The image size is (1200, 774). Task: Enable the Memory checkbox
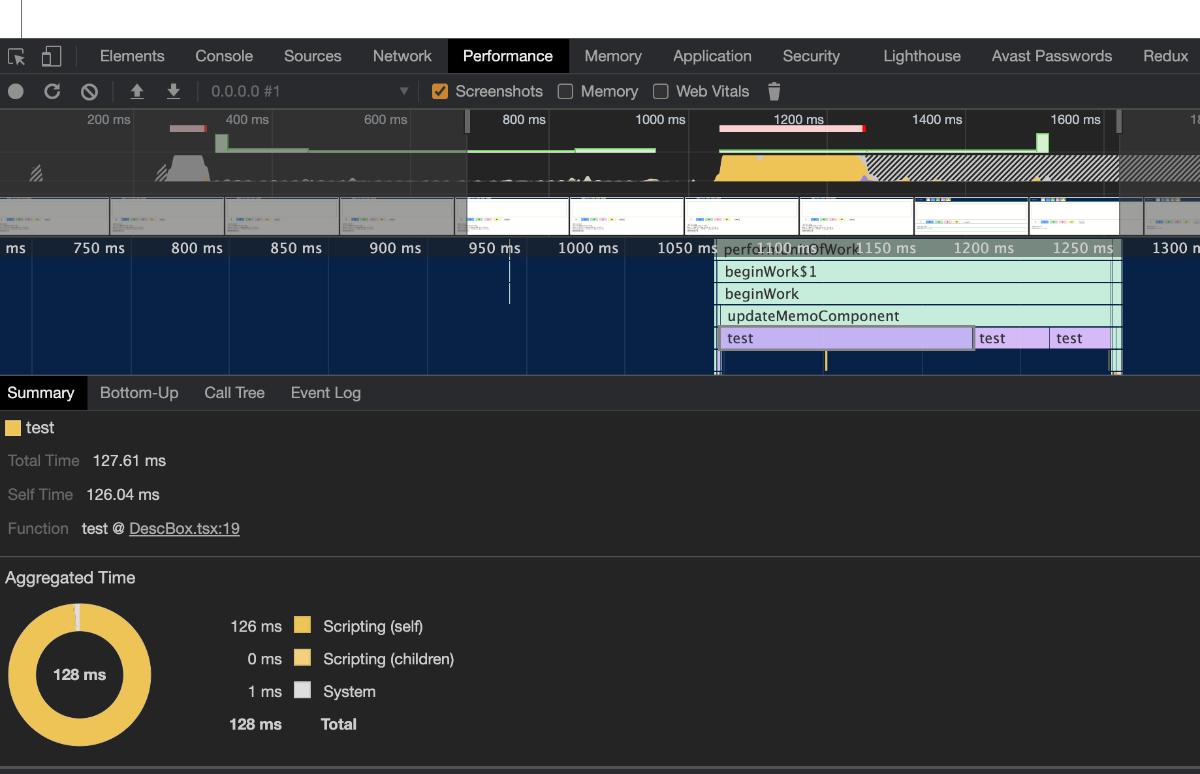[565, 91]
